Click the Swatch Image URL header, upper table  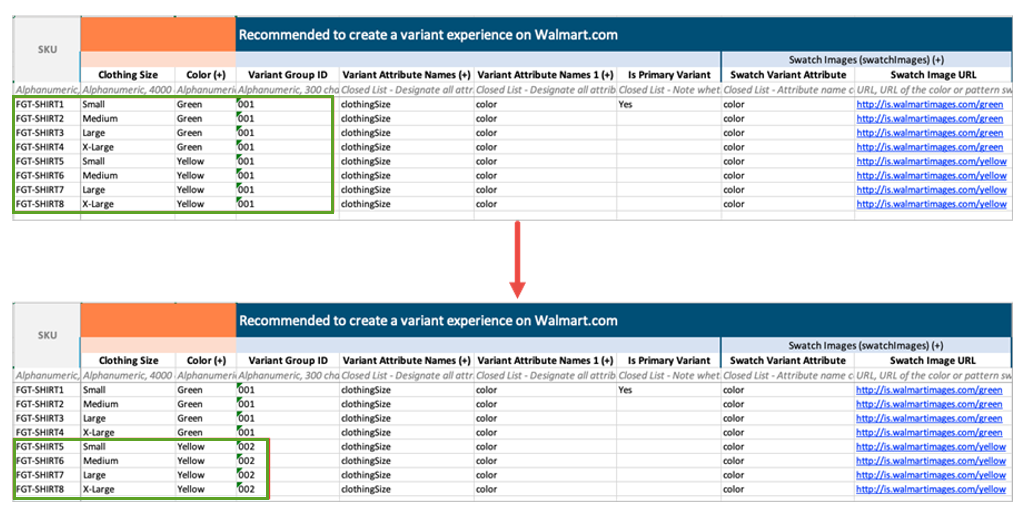pyautogui.click(x=933, y=75)
